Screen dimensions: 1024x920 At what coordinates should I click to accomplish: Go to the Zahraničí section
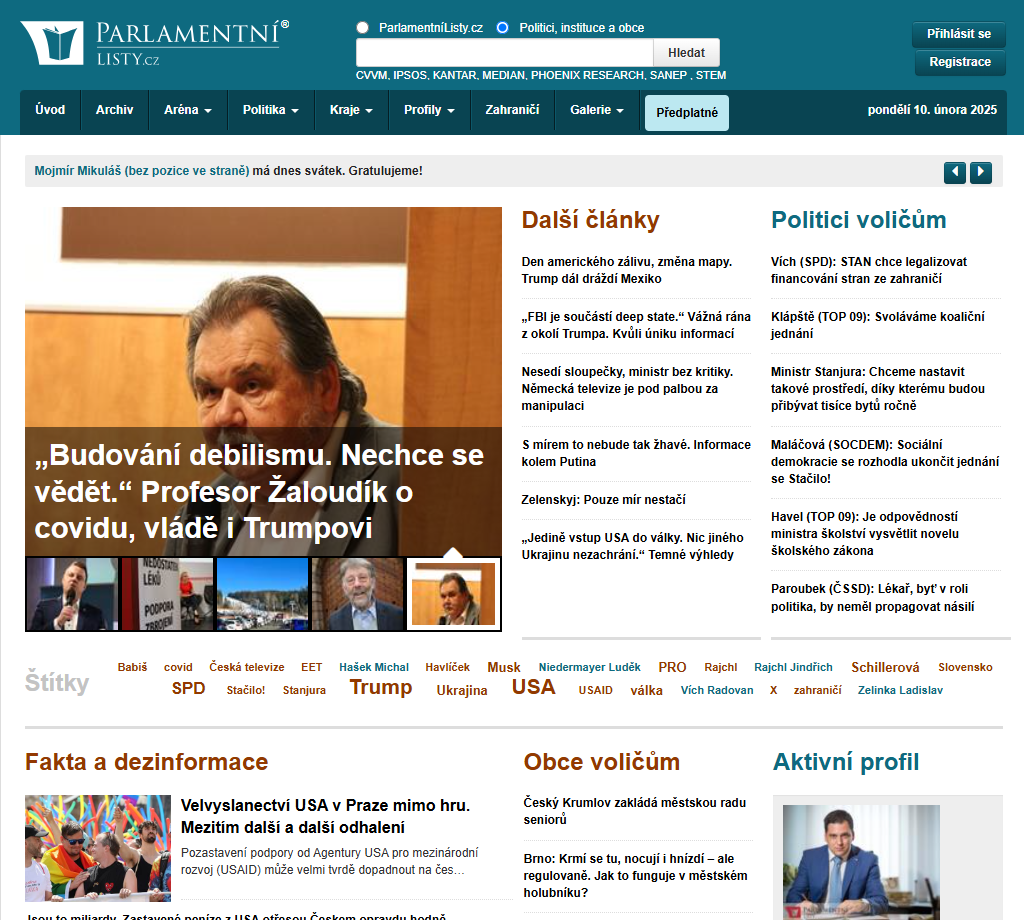(x=512, y=110)
